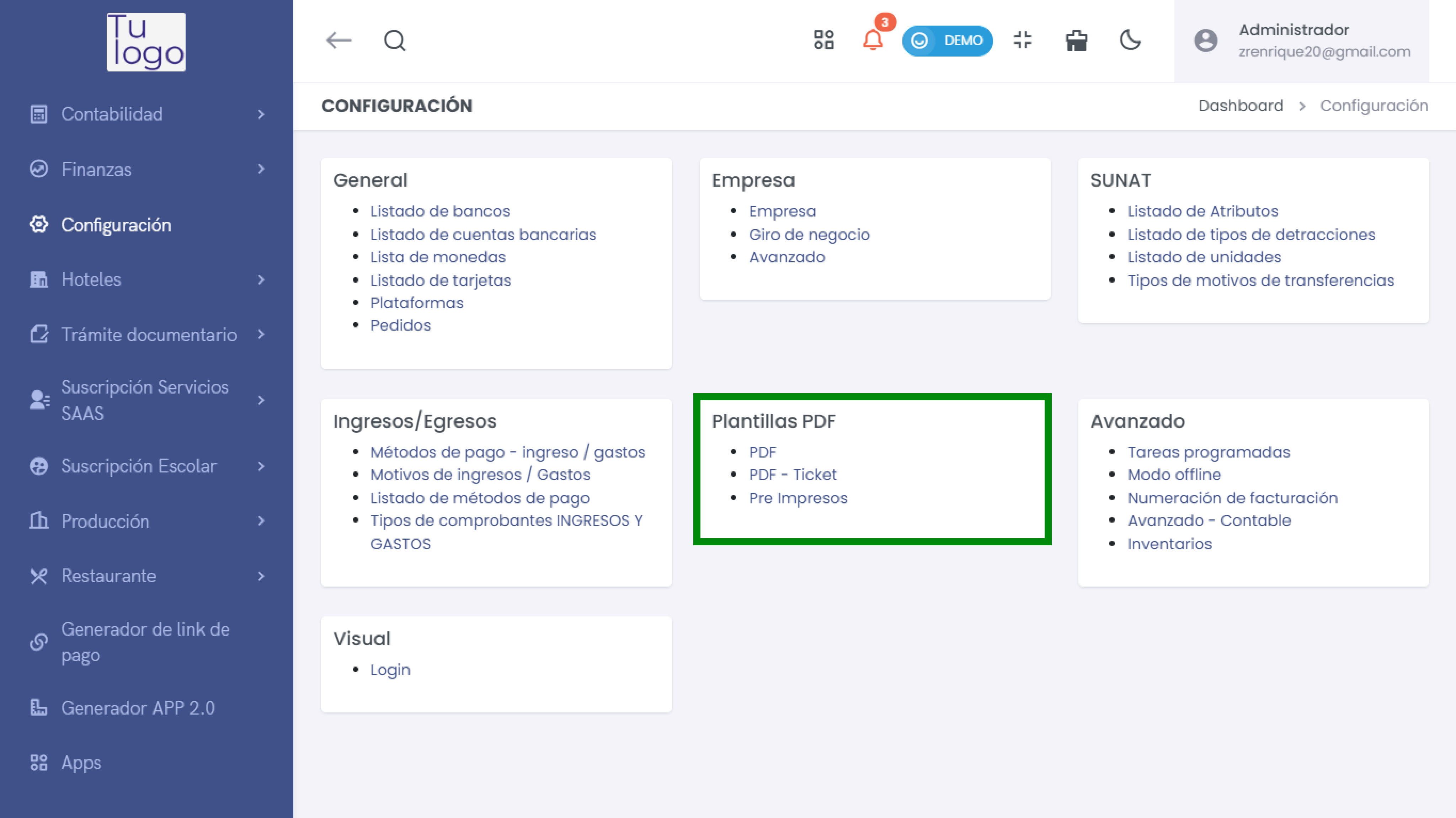Toggle dark mode moon icon
1456x818 pixels.
pos(1130,40)
